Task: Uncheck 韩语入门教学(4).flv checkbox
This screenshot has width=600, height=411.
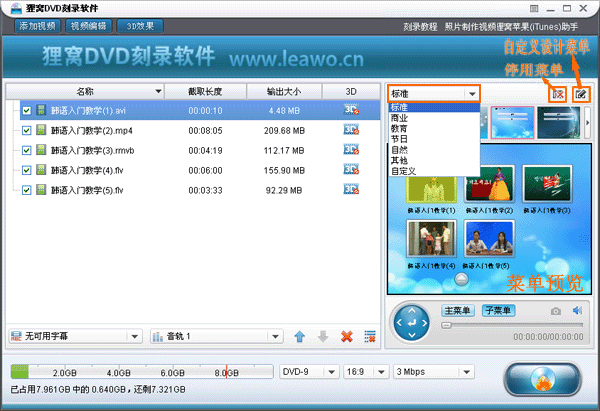Action: (26, 170)
